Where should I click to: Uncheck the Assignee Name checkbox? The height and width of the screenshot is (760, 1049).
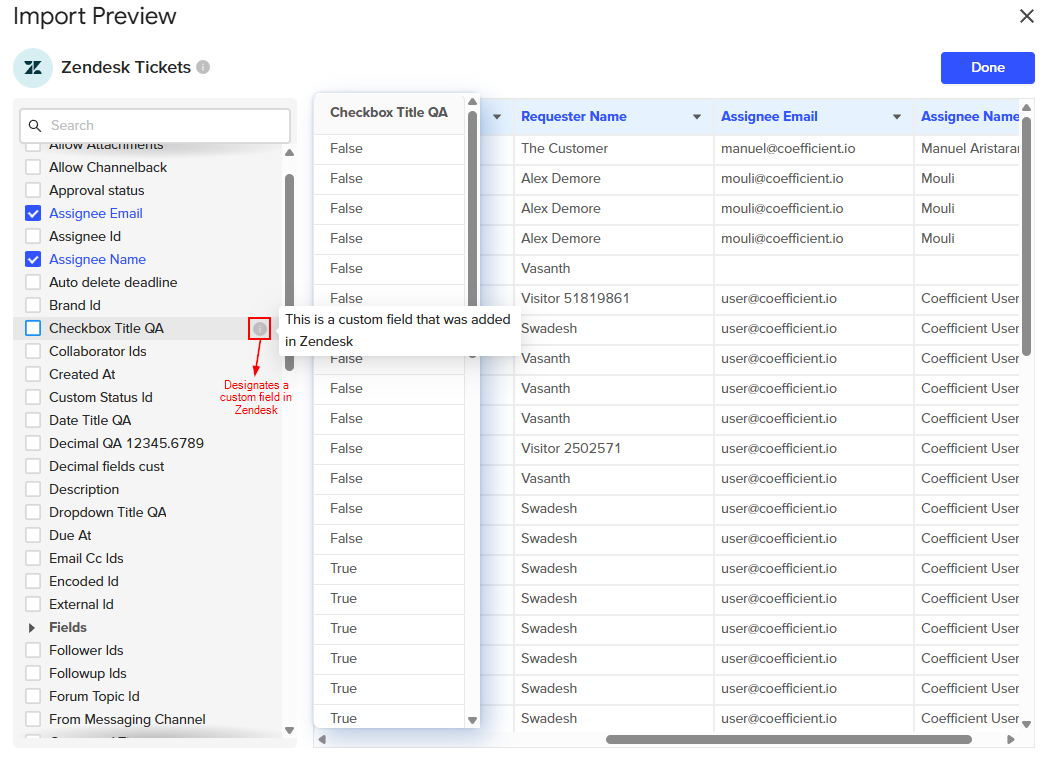[x=33, y=259]
